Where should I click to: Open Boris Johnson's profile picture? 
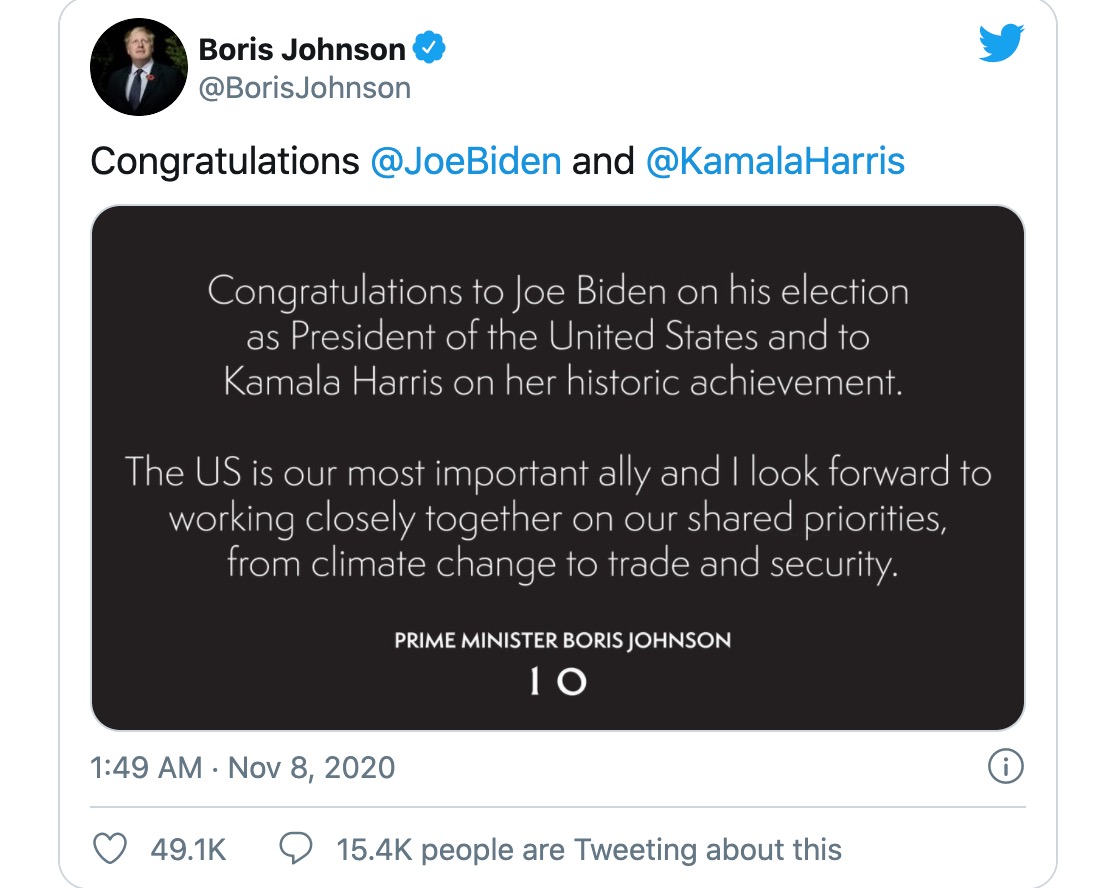139,67
